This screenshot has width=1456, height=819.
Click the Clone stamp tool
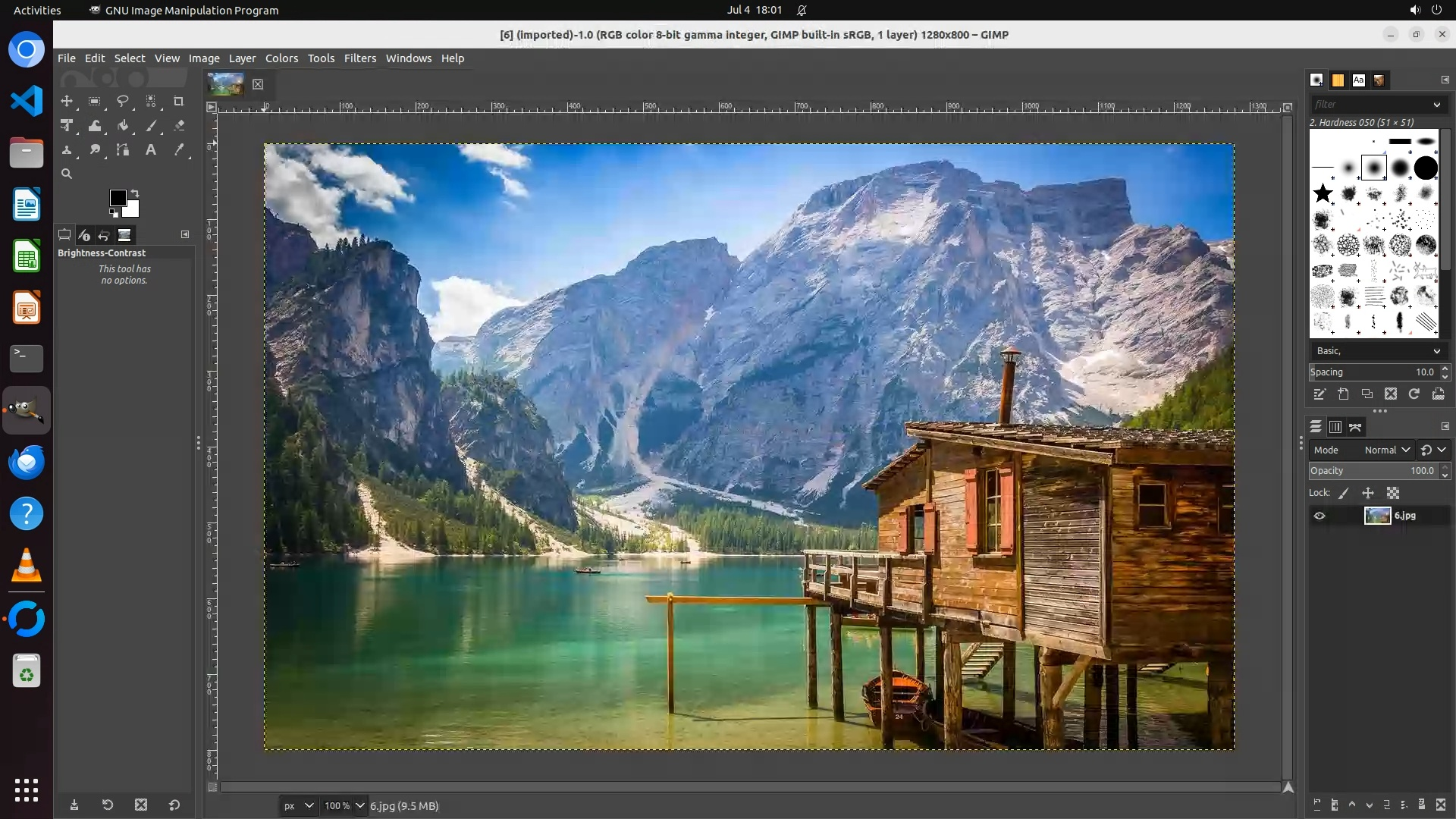point(67,150)
